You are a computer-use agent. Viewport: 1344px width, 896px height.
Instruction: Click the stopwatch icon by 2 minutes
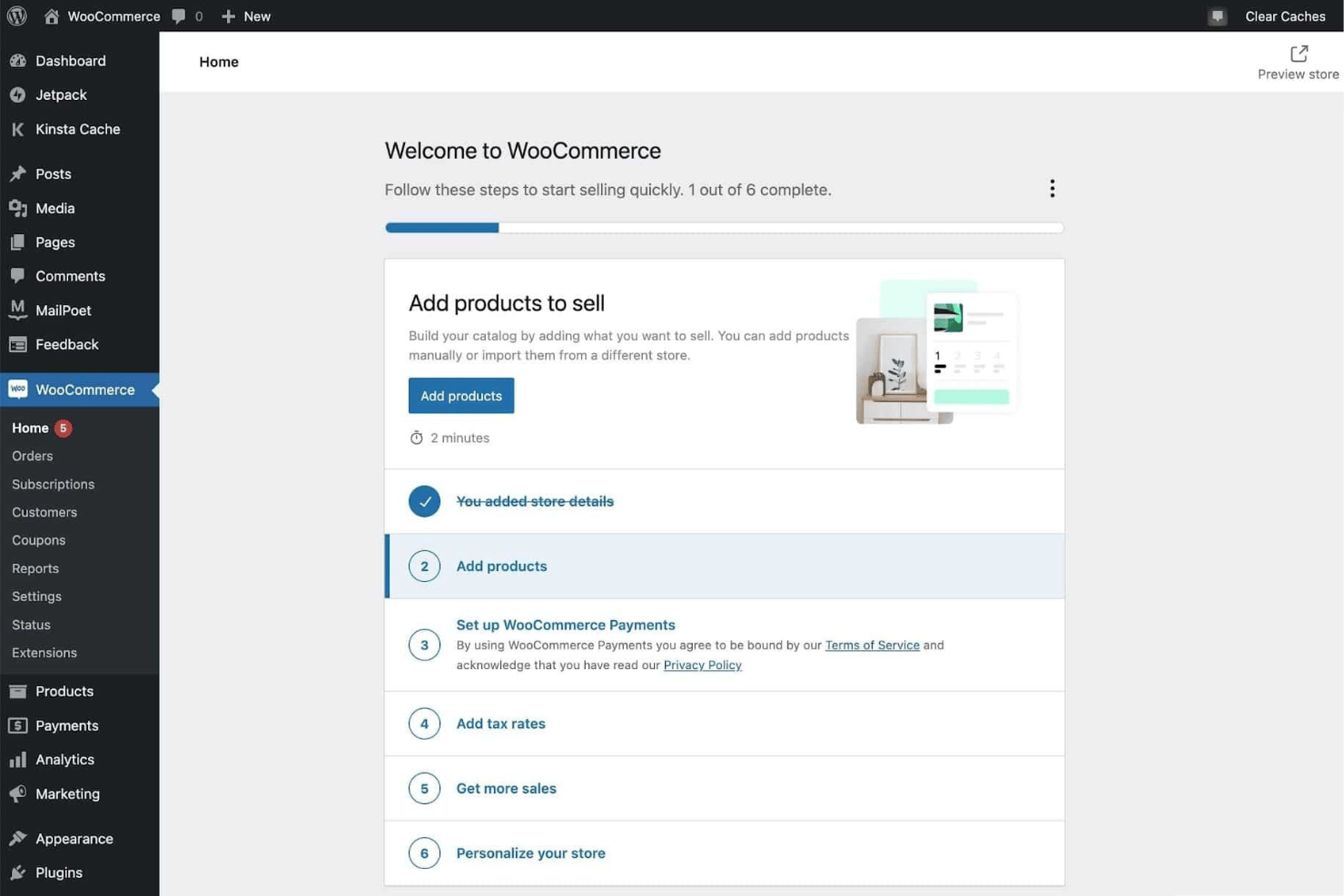[416, 438]
